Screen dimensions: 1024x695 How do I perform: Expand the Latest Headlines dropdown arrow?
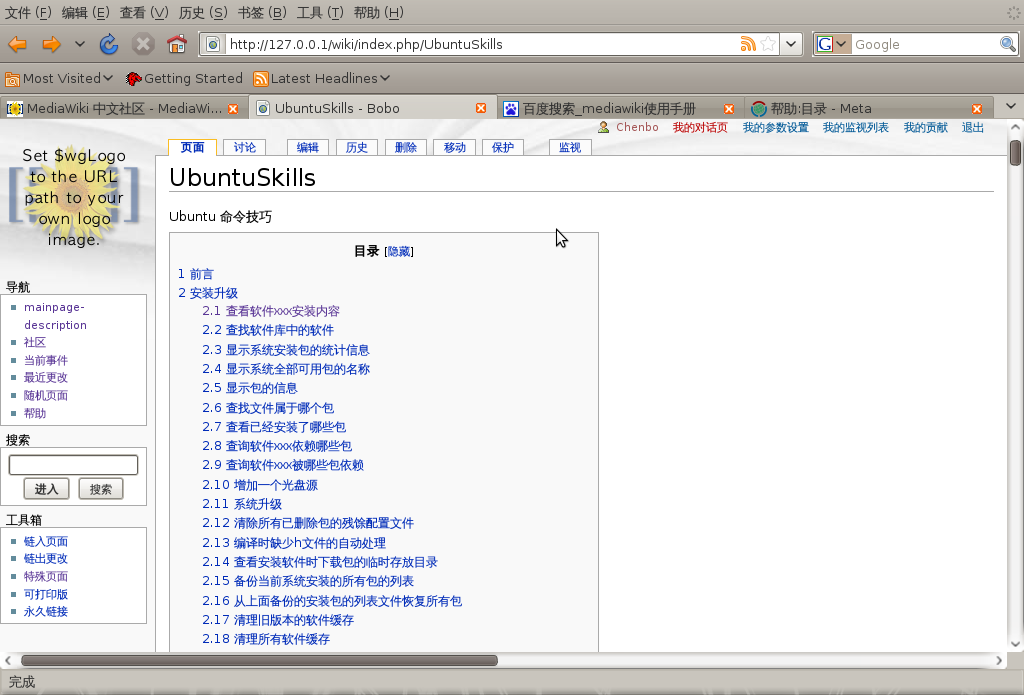coord(385,78)
